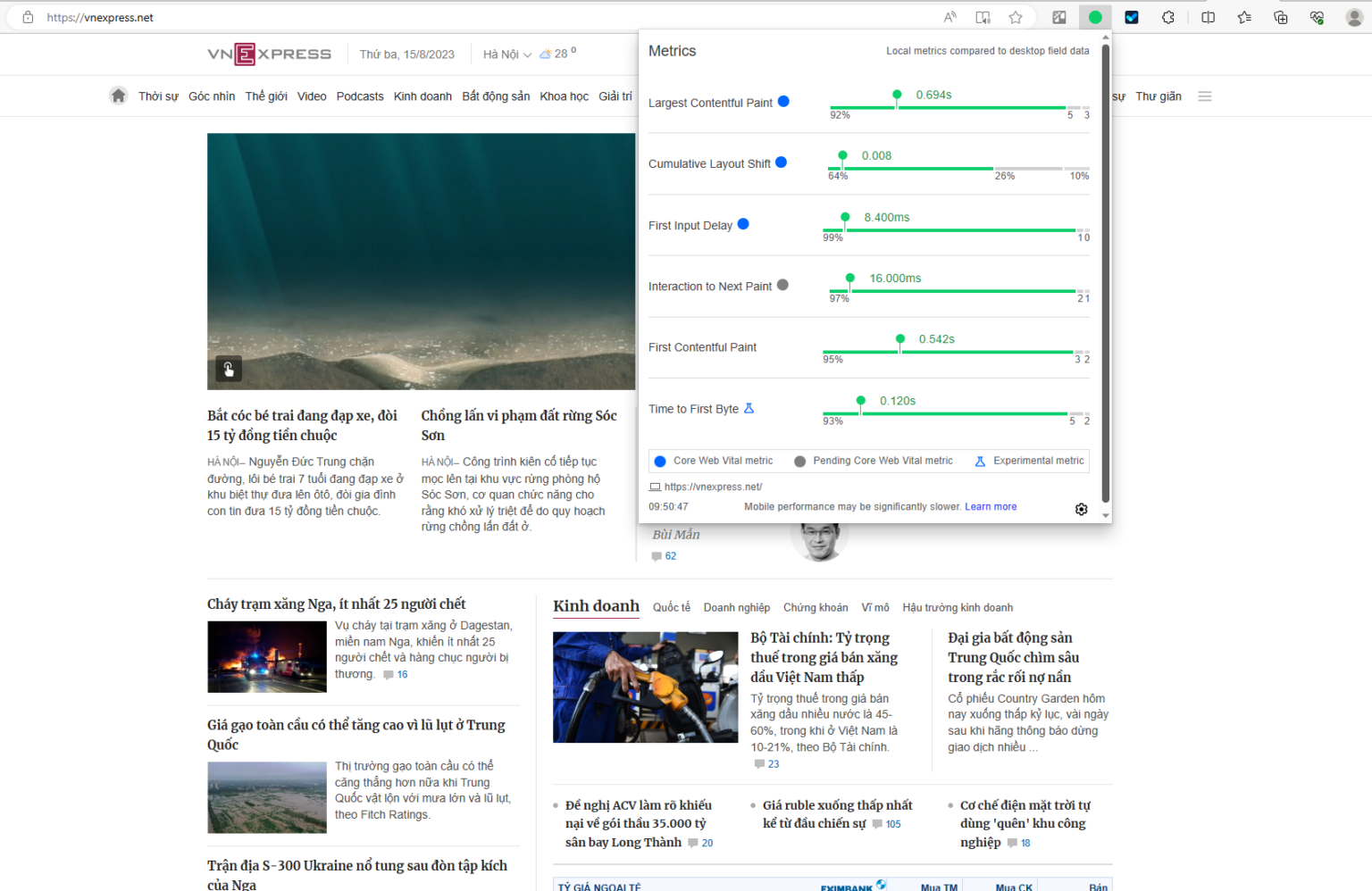Click the site lock icon

pyautogui.click(x=28, y=17)
